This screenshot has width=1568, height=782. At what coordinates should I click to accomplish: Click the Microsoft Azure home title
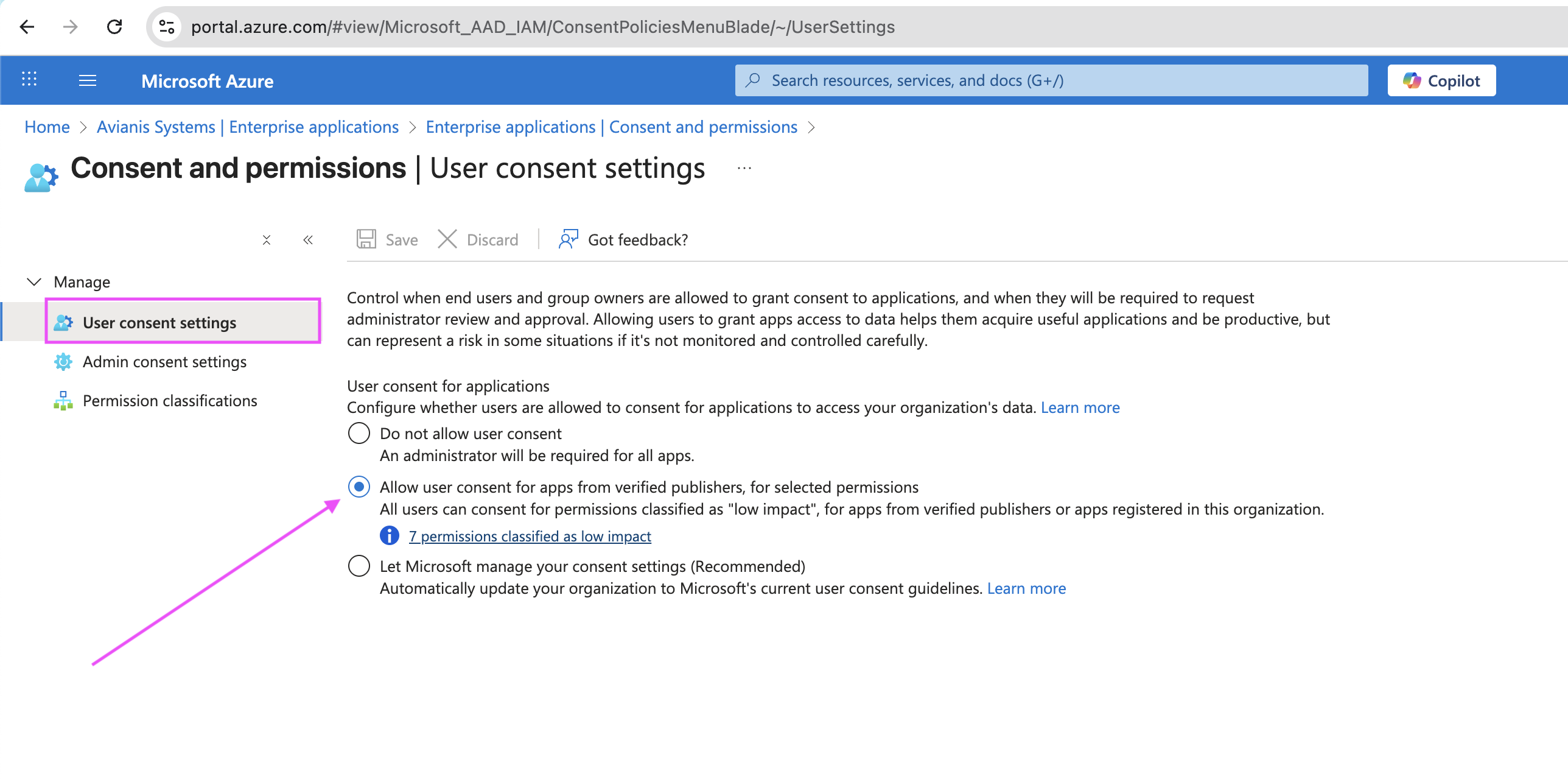coord(208,81)
